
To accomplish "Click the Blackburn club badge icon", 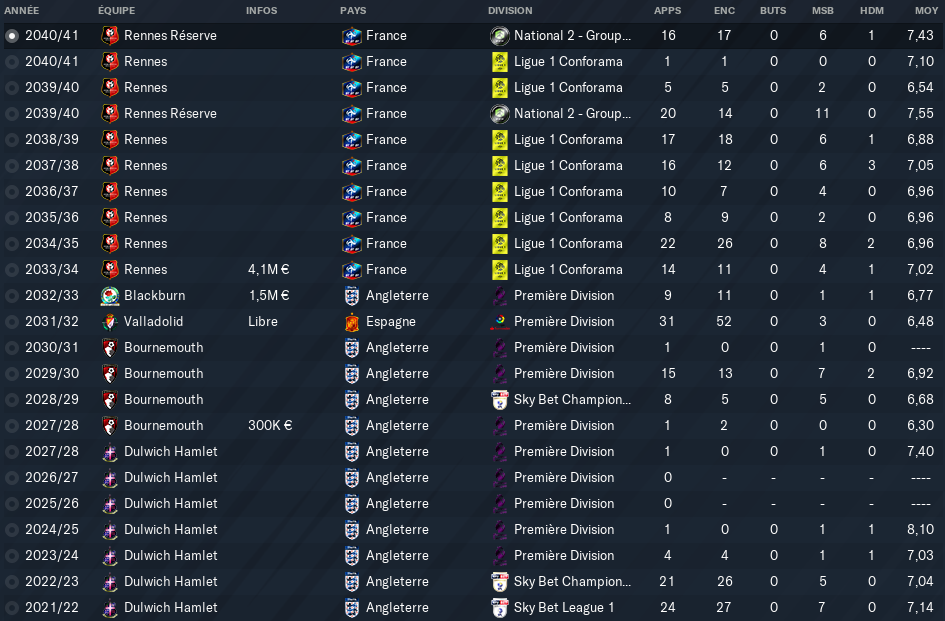I will [110, 295].
